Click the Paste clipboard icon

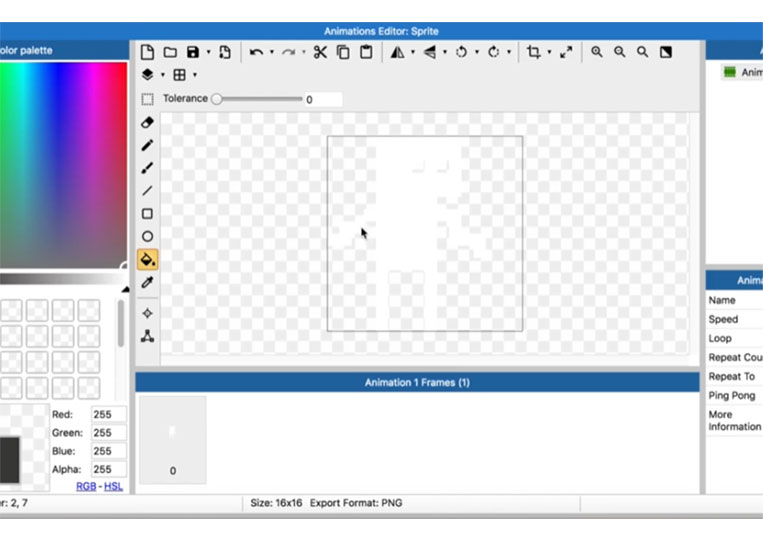366,52
